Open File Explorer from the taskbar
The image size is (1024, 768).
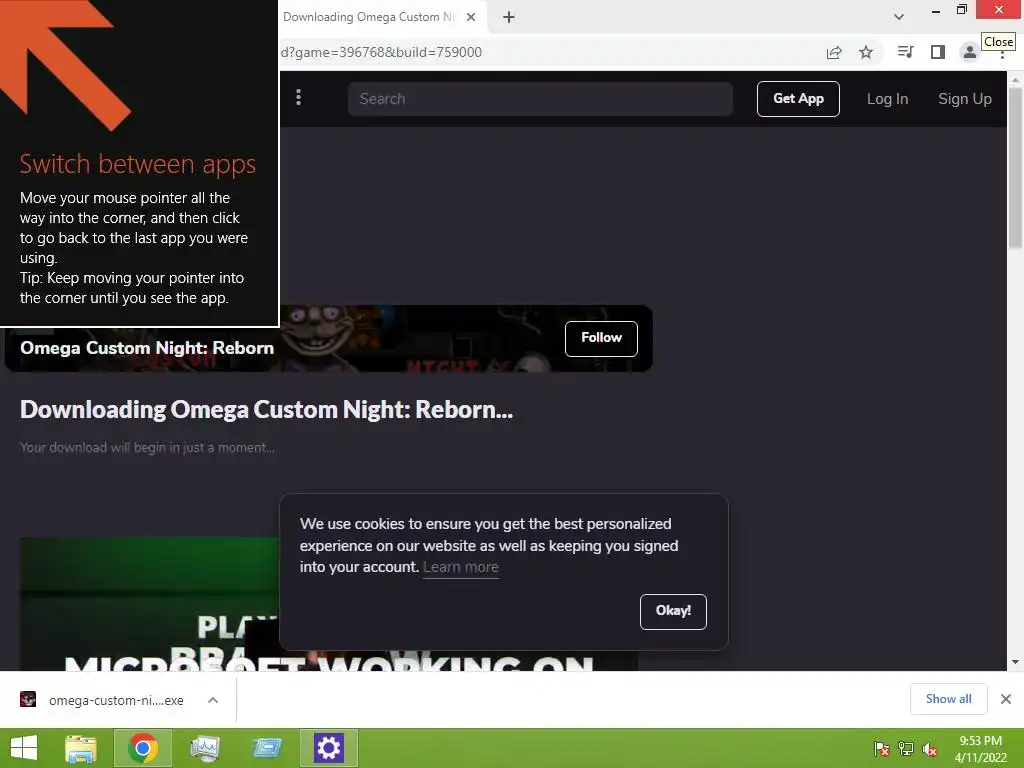tap(81, 748)
